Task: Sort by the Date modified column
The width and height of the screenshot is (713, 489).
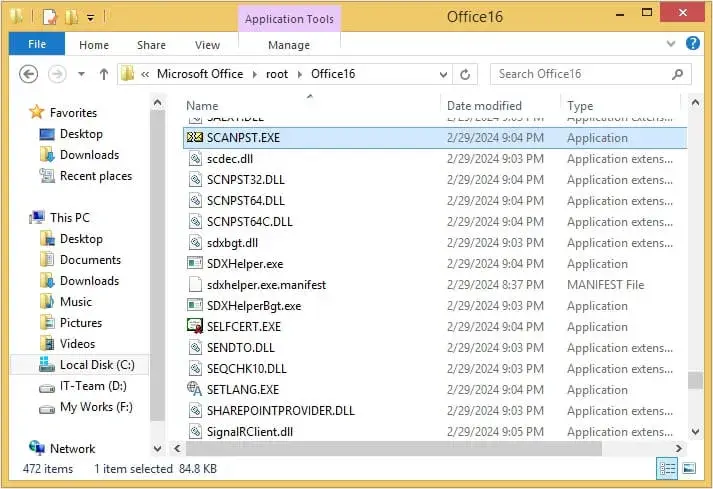Action: click(x=484, y=106)
